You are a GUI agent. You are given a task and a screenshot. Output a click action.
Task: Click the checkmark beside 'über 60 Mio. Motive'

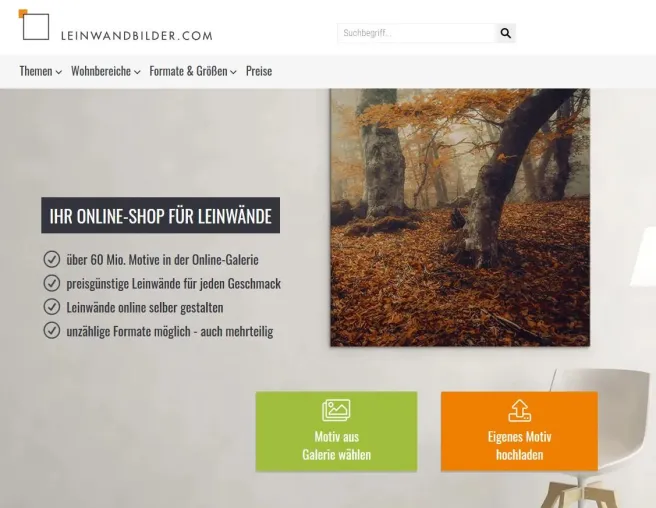(x=52, y=259)
